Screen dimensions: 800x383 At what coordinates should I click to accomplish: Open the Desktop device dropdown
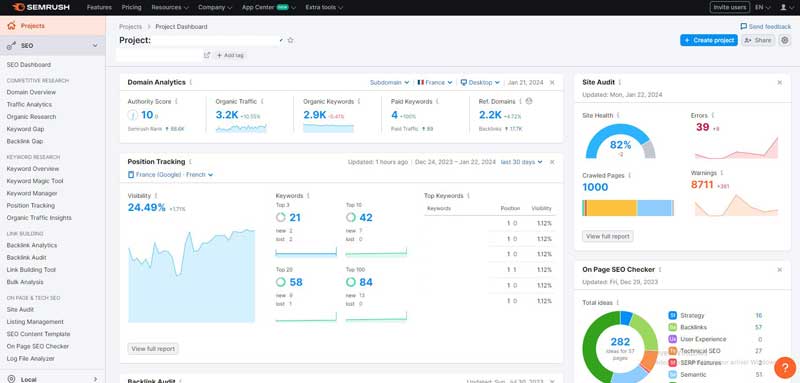(x=480, y=82)
